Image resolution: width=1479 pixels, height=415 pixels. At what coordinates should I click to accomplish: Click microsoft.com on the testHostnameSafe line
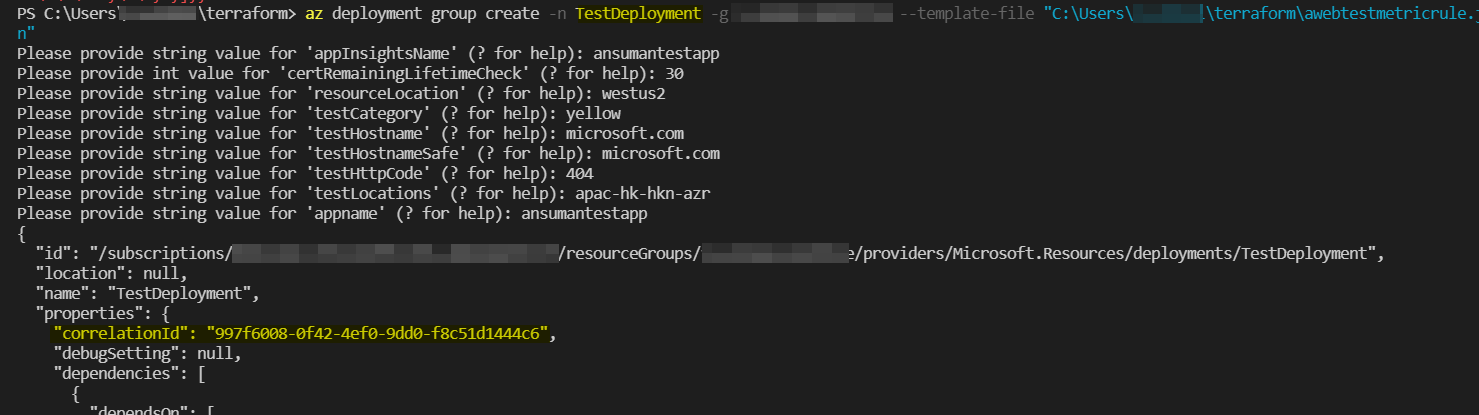coord(661,152)
